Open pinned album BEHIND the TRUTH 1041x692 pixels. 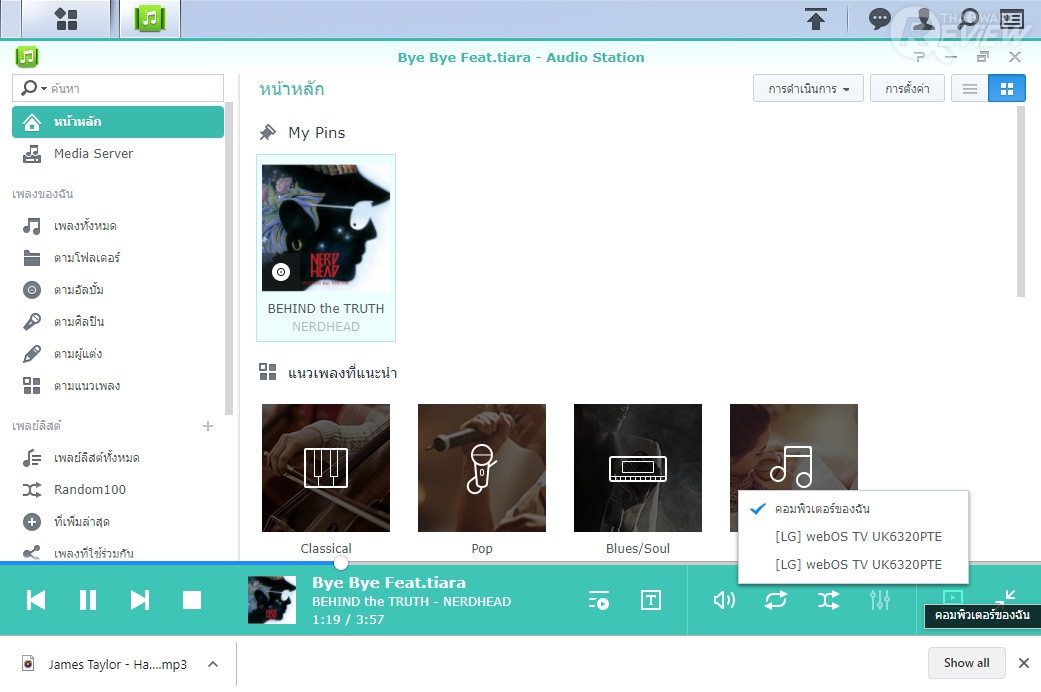(326, 248)
